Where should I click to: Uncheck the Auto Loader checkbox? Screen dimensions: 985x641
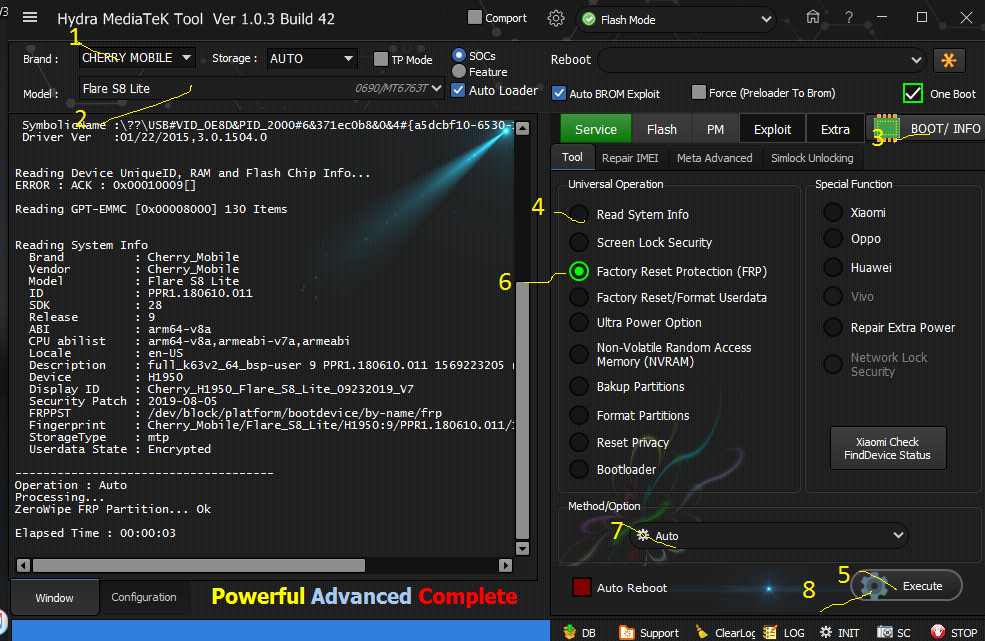[x=459, y=90]
